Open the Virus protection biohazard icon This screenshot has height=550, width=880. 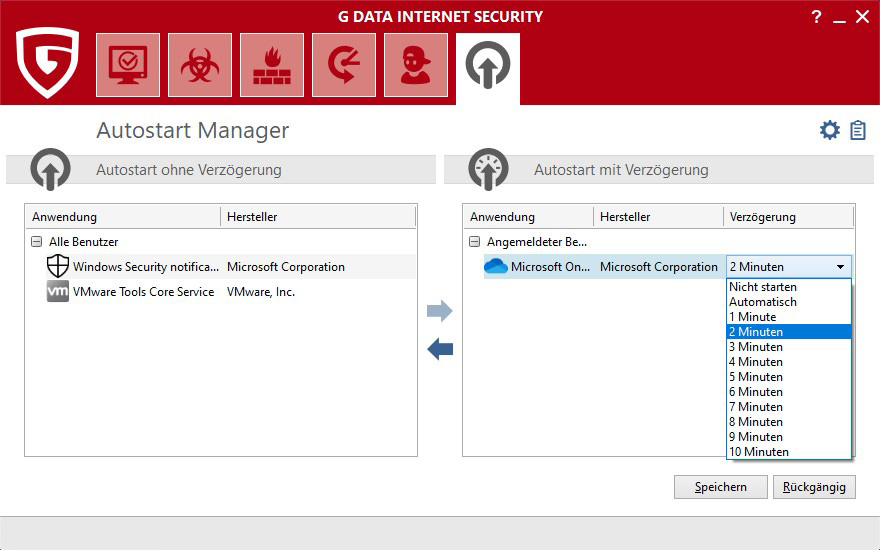[x=200, y=65]
